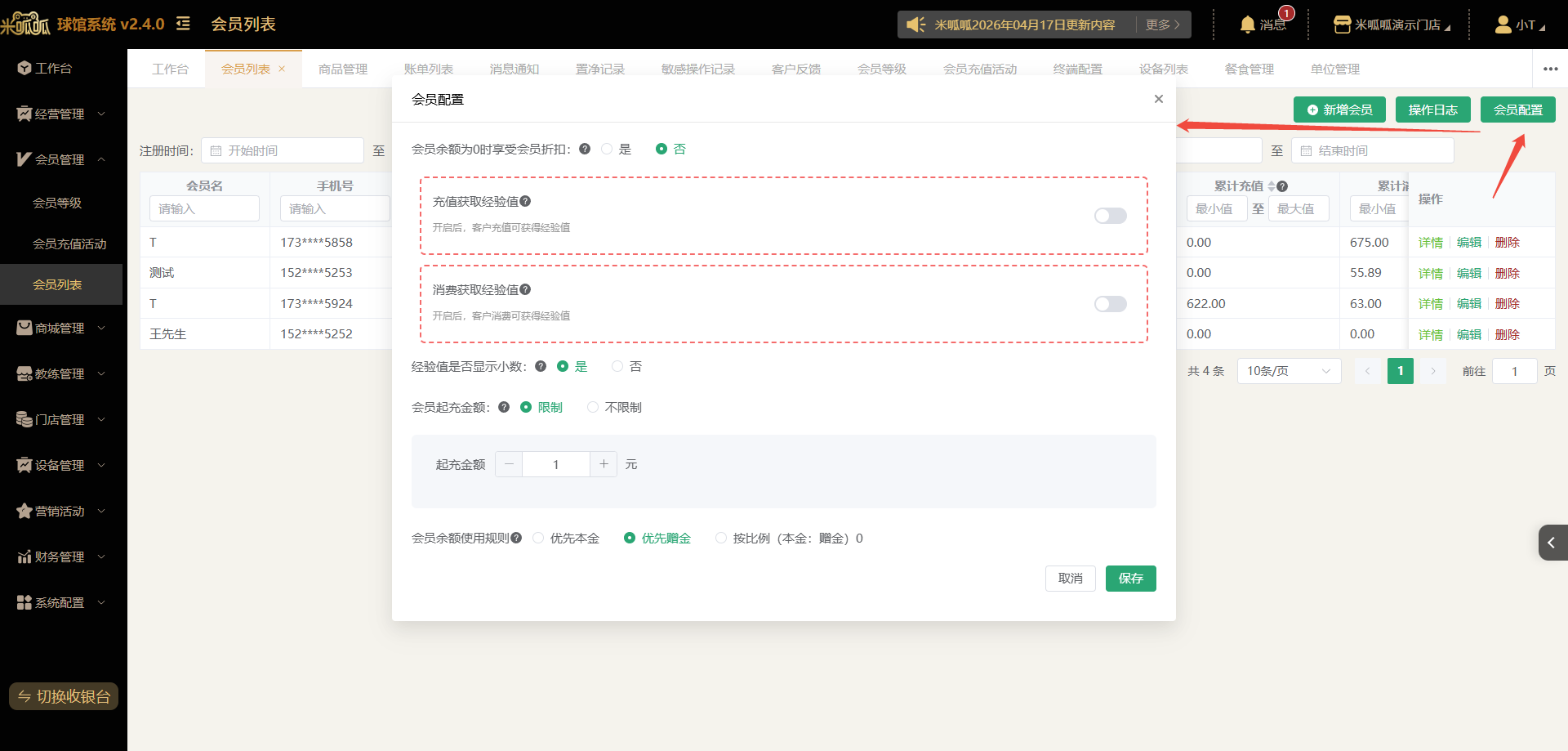
Task: Expand 系统配置 sidebar menu
Action: click(61, 602)
